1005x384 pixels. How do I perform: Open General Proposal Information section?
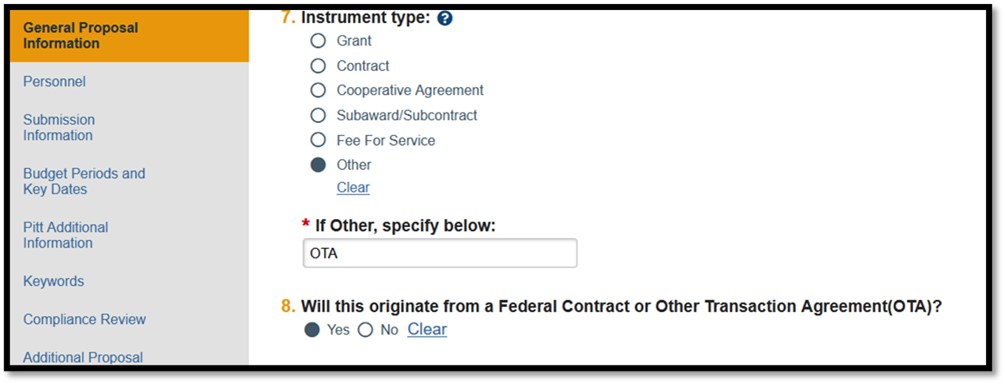(129, 36)
